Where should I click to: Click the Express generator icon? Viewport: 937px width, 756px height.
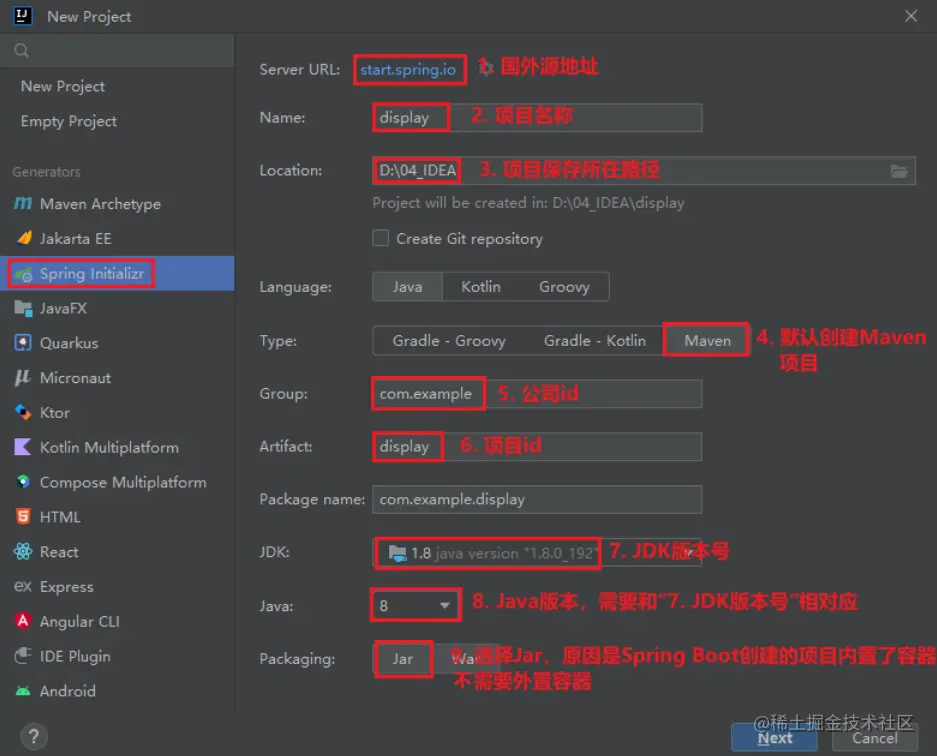(x=23, y=586)
